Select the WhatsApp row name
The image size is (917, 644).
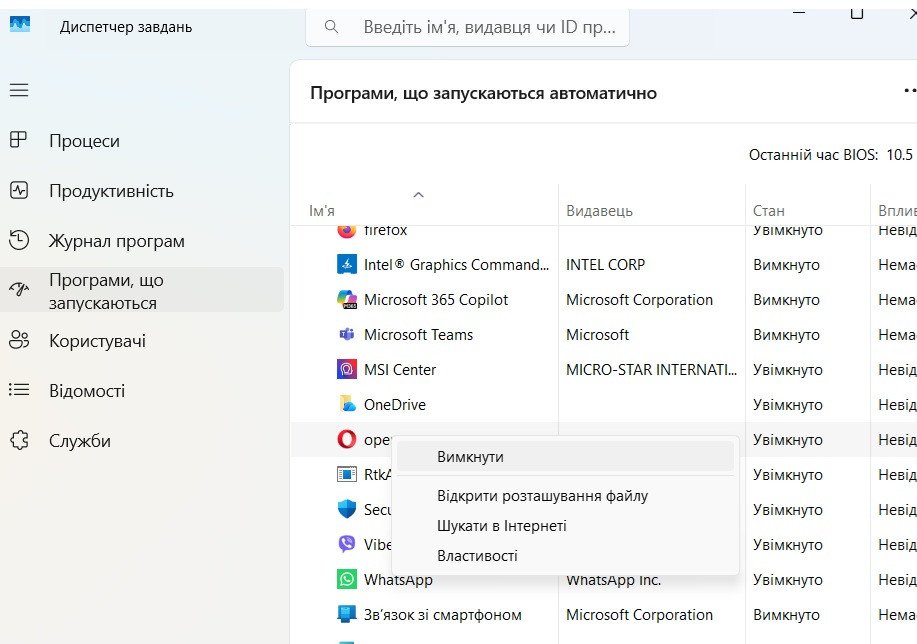point(398,579)
